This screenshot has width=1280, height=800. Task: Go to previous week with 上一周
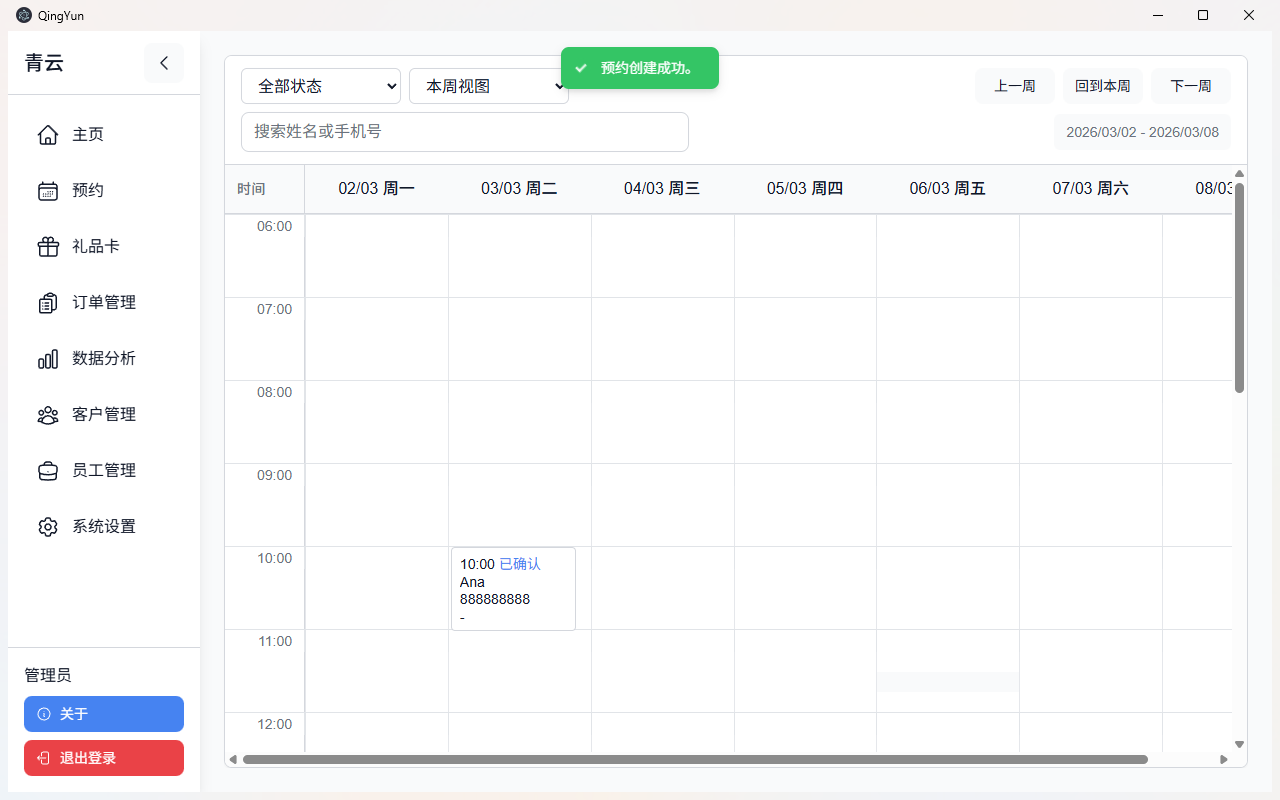tap(1015, 86)
